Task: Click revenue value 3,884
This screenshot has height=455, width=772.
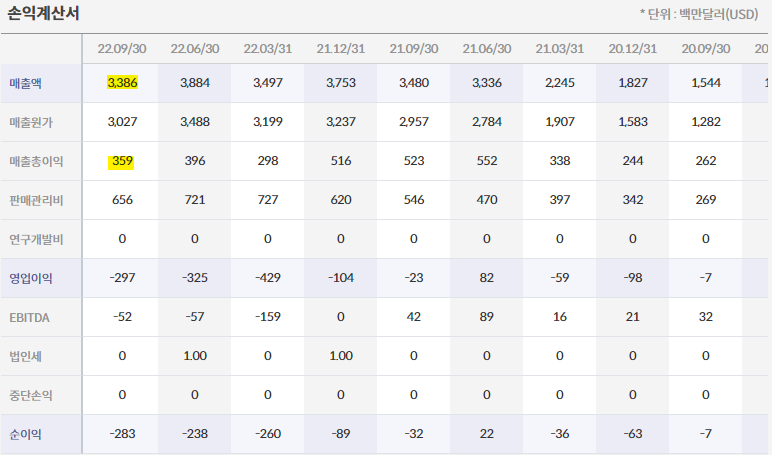Action: pos(195,83)
